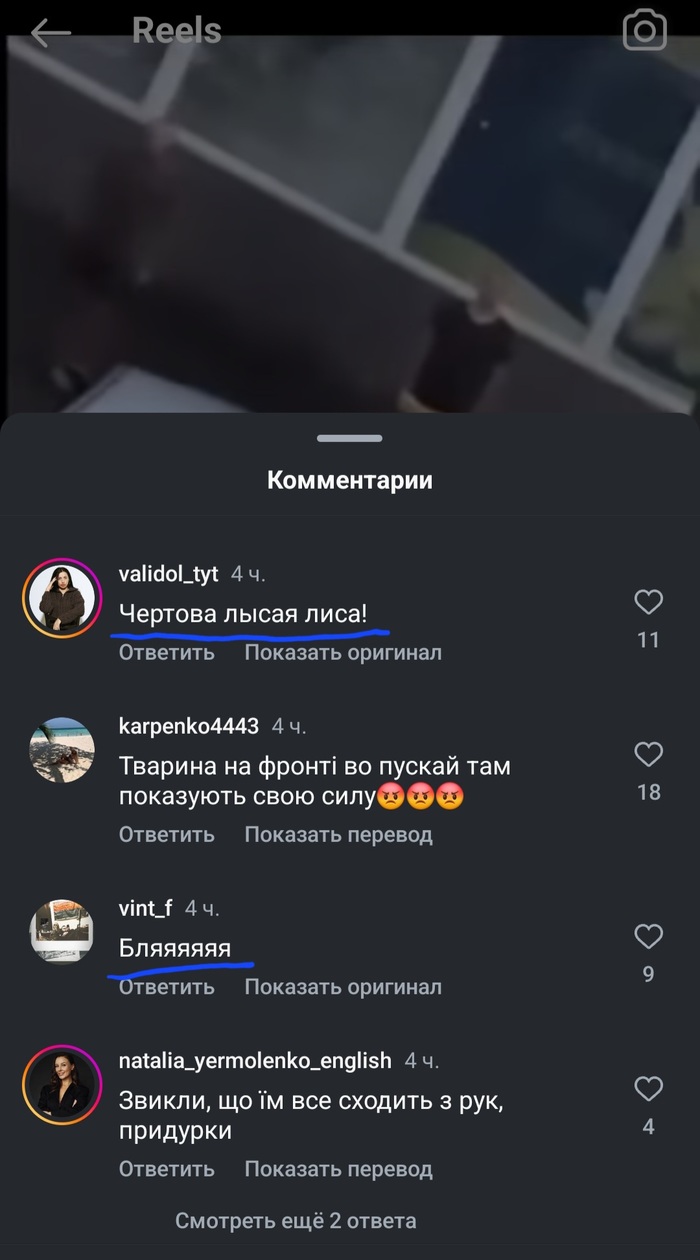Like natalia_yermolenko_english's comment with the heart
The image size is (700, 1260).
click(x=649, y=1088)
